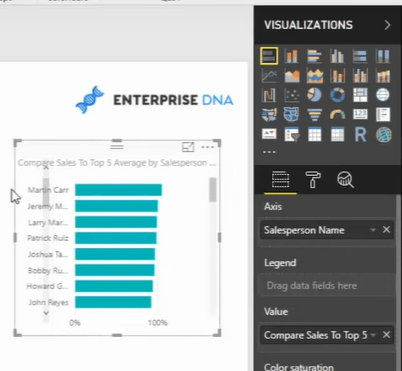The width and height of the screenshot is (402, 371).
Task: Enter focus mode on the chart
Action: point(188,147)
